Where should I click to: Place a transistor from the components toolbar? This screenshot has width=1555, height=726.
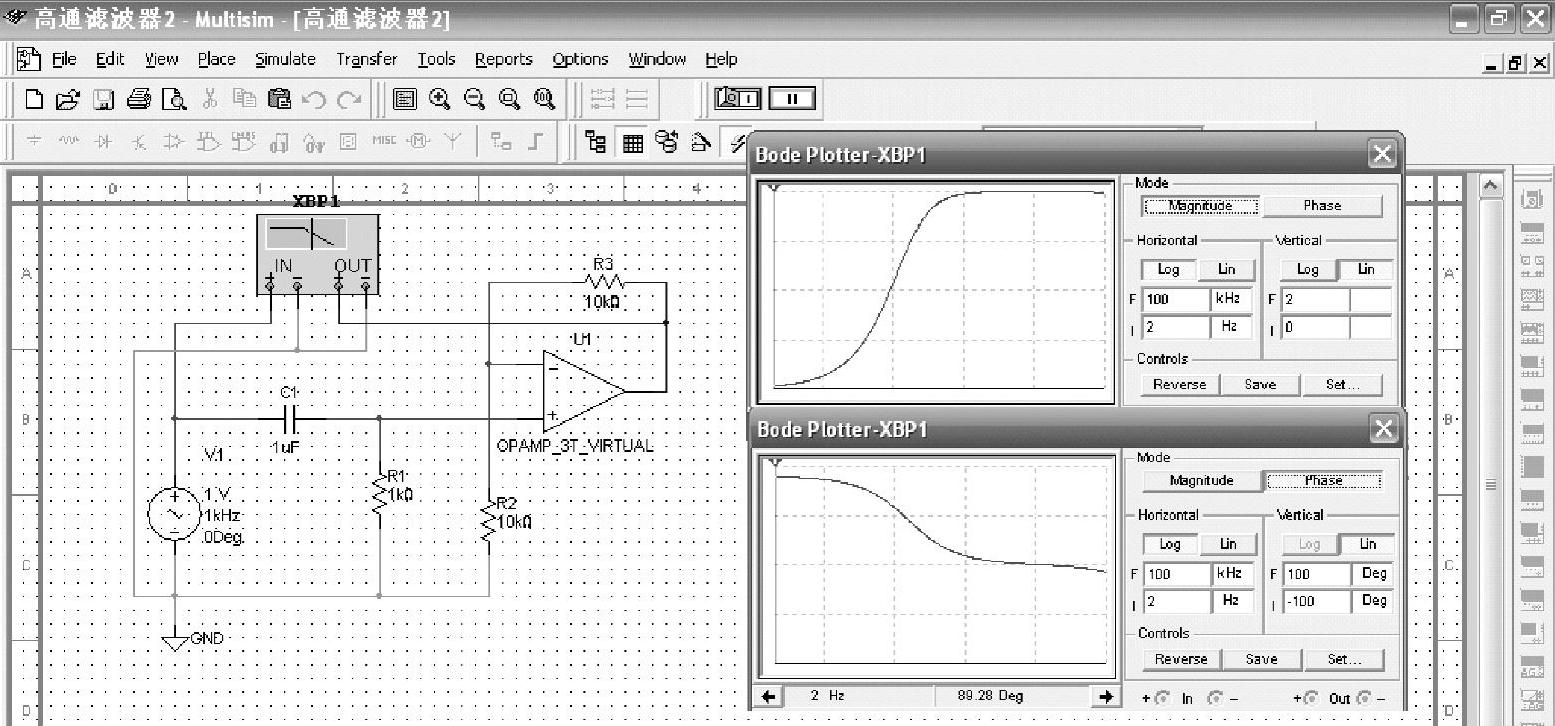[138, 142]
